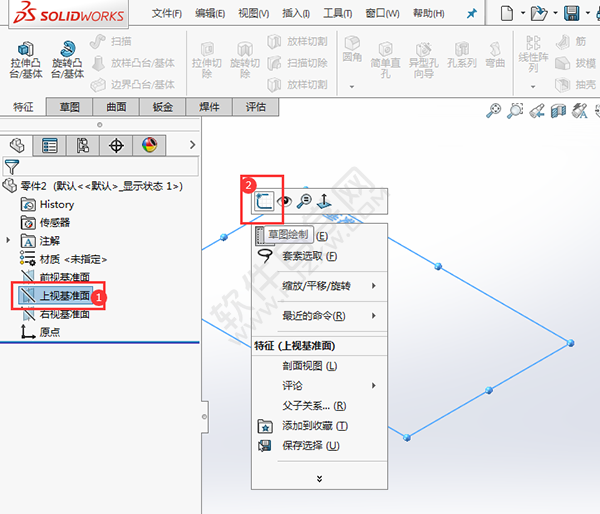
Task: Click the Open file icon
Action: click(539, 13)
